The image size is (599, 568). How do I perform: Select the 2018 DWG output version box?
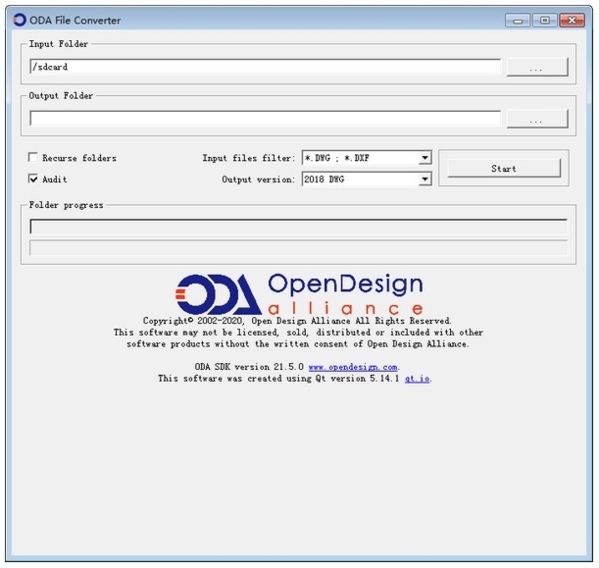(367, 179)
